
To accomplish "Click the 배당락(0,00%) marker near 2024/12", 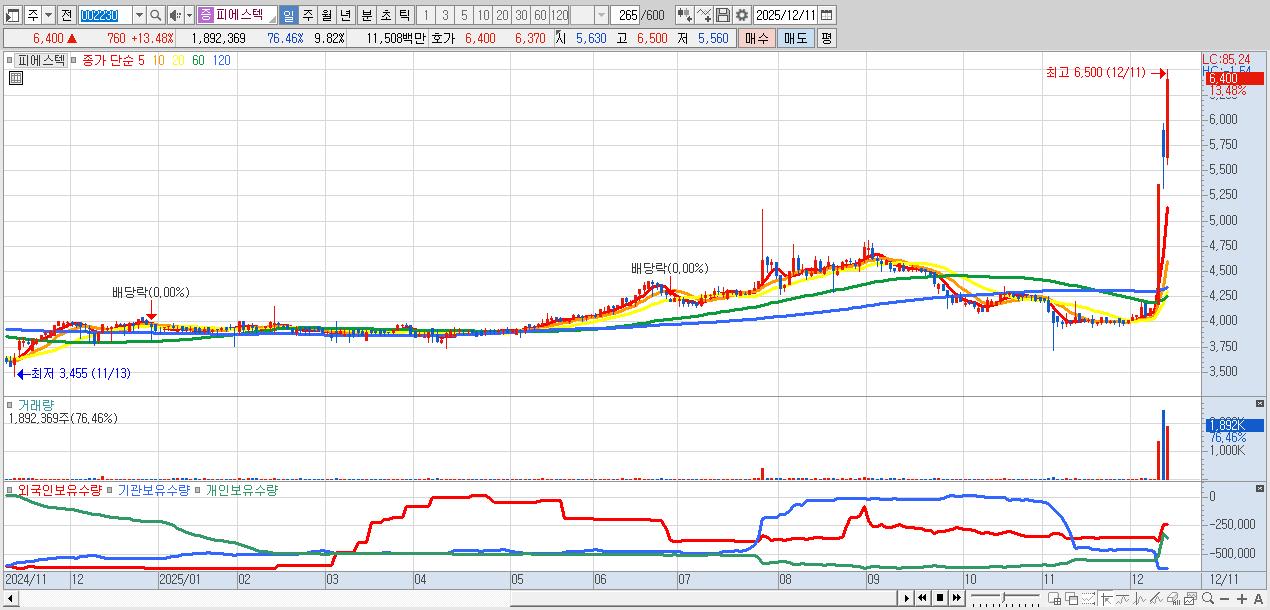I will click(150, 292).
